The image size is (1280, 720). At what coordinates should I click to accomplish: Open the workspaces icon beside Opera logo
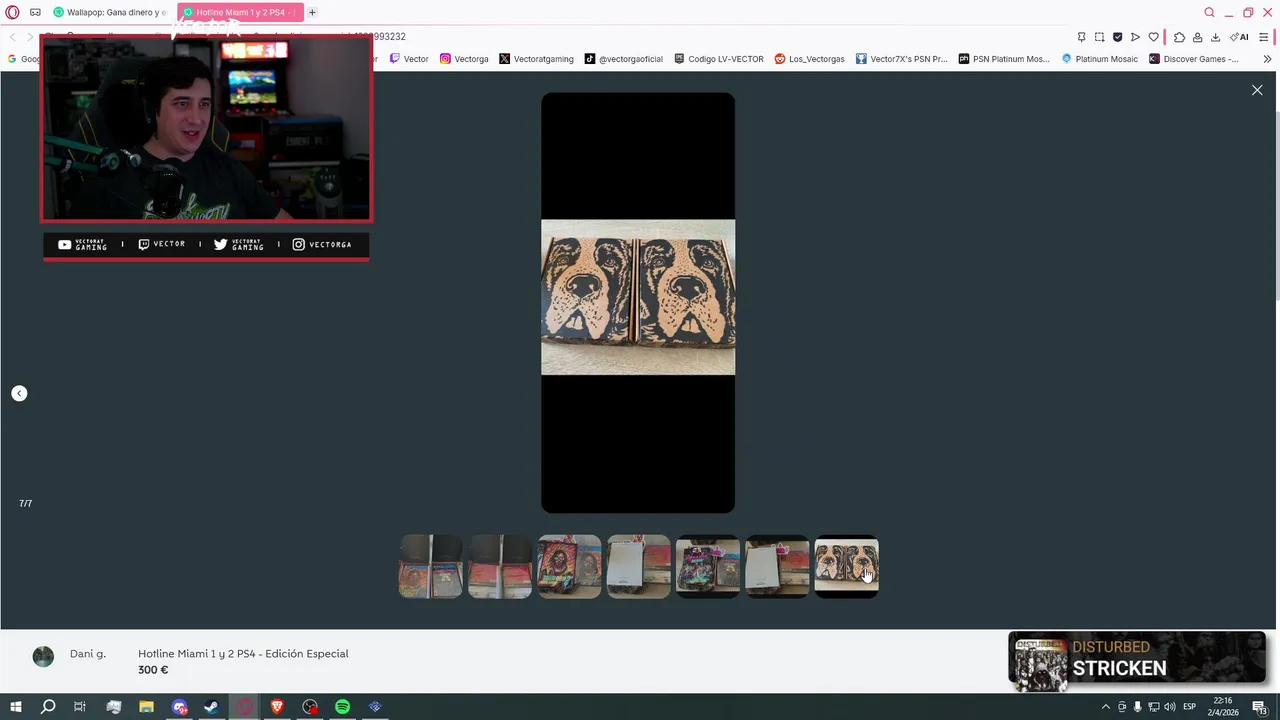click(x=35, y=12)
